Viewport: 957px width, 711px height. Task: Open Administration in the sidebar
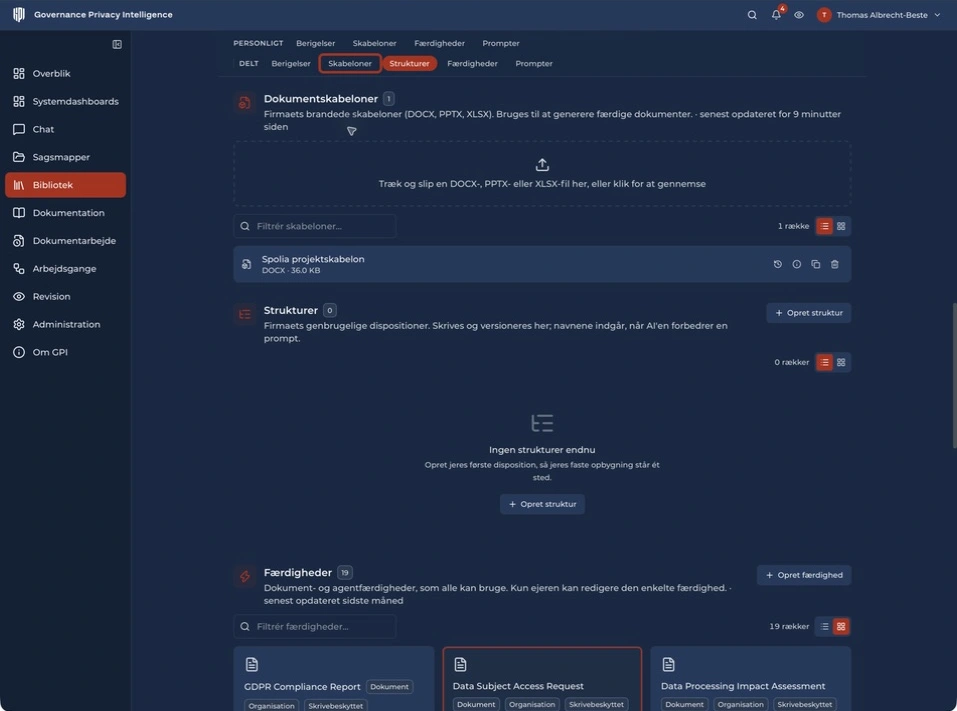[65, 324]
